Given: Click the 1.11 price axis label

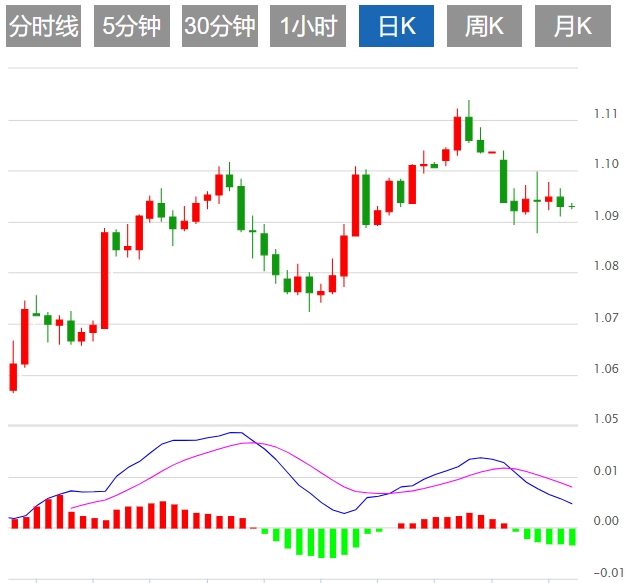Looking at the screenshot, I should [604, 113].
